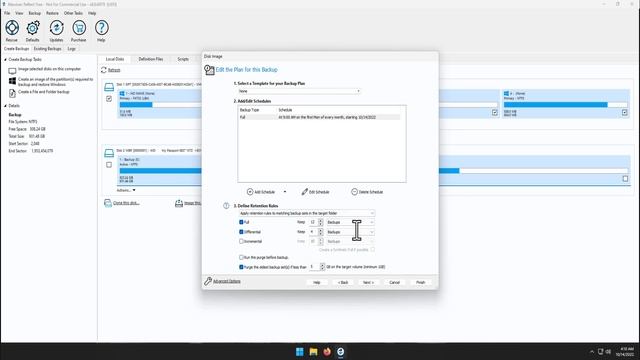Click Windows logo icon for imaging Windows partitions
Screen dimensions: 640x360
pos(12,81)
